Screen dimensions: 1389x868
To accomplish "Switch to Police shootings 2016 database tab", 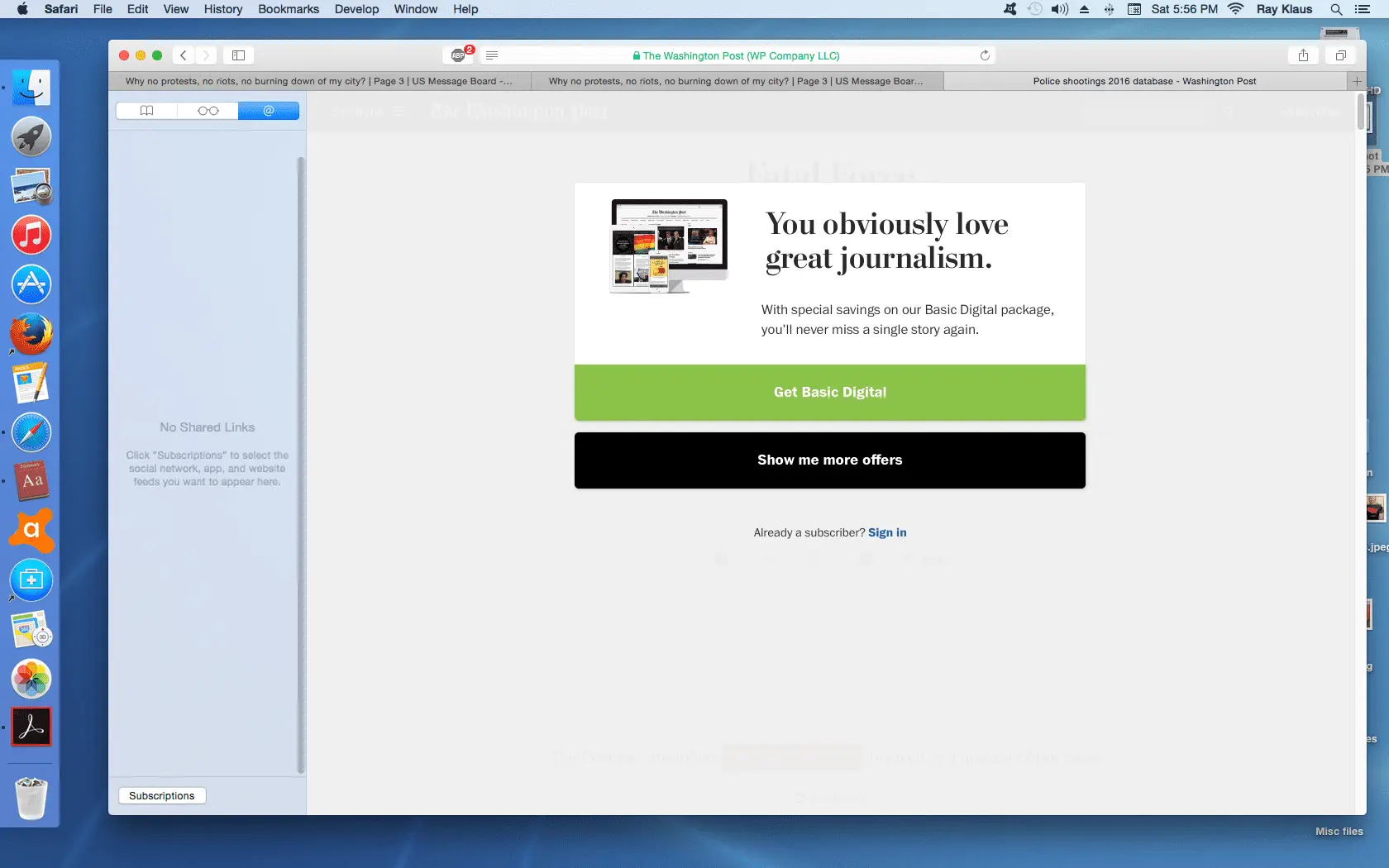I will 1143,81.
